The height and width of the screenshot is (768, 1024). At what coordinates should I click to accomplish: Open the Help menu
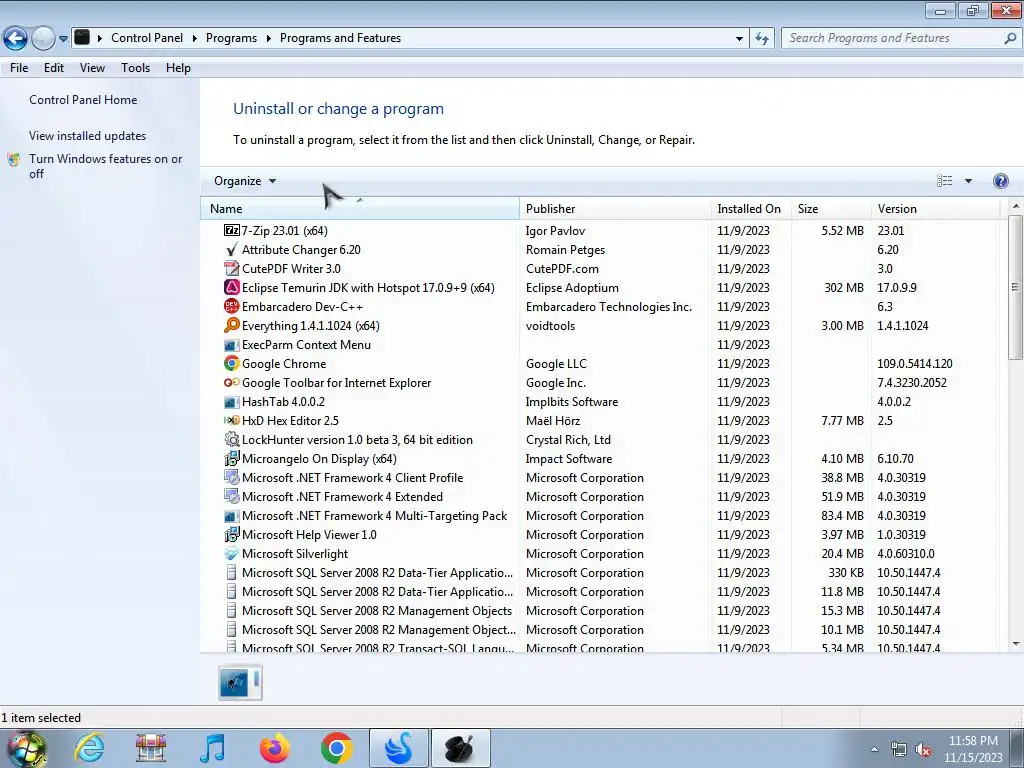pyautogui.click(x=178, y=68)
